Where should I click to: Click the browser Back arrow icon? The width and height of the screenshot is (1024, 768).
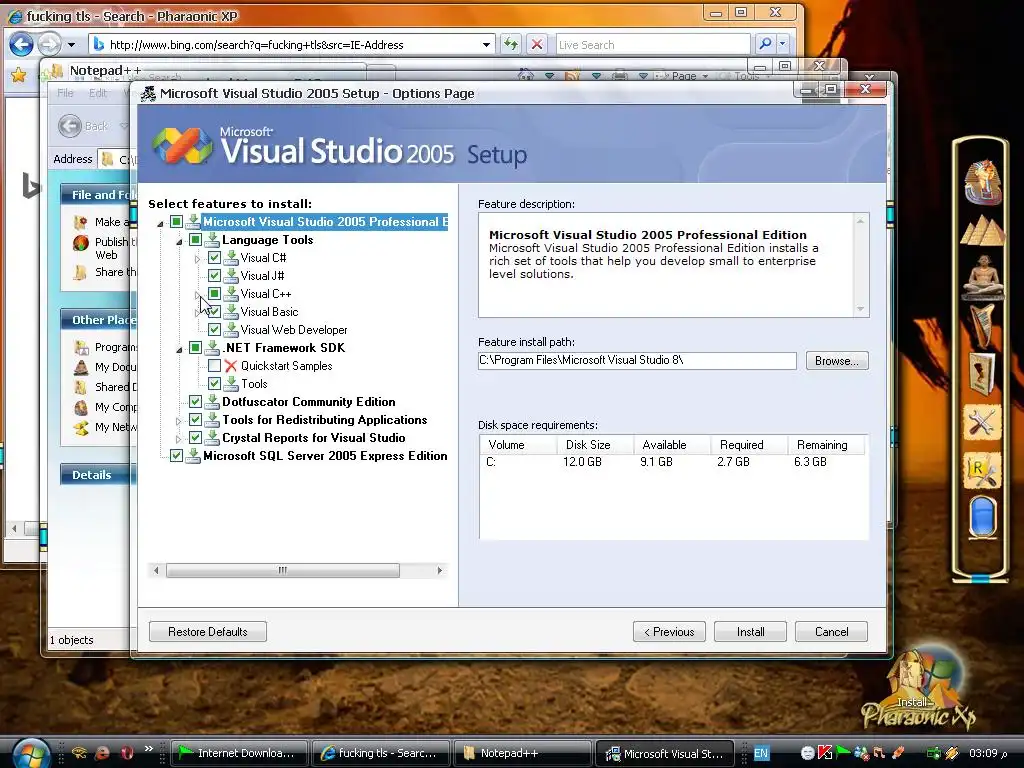pos(22,44)
